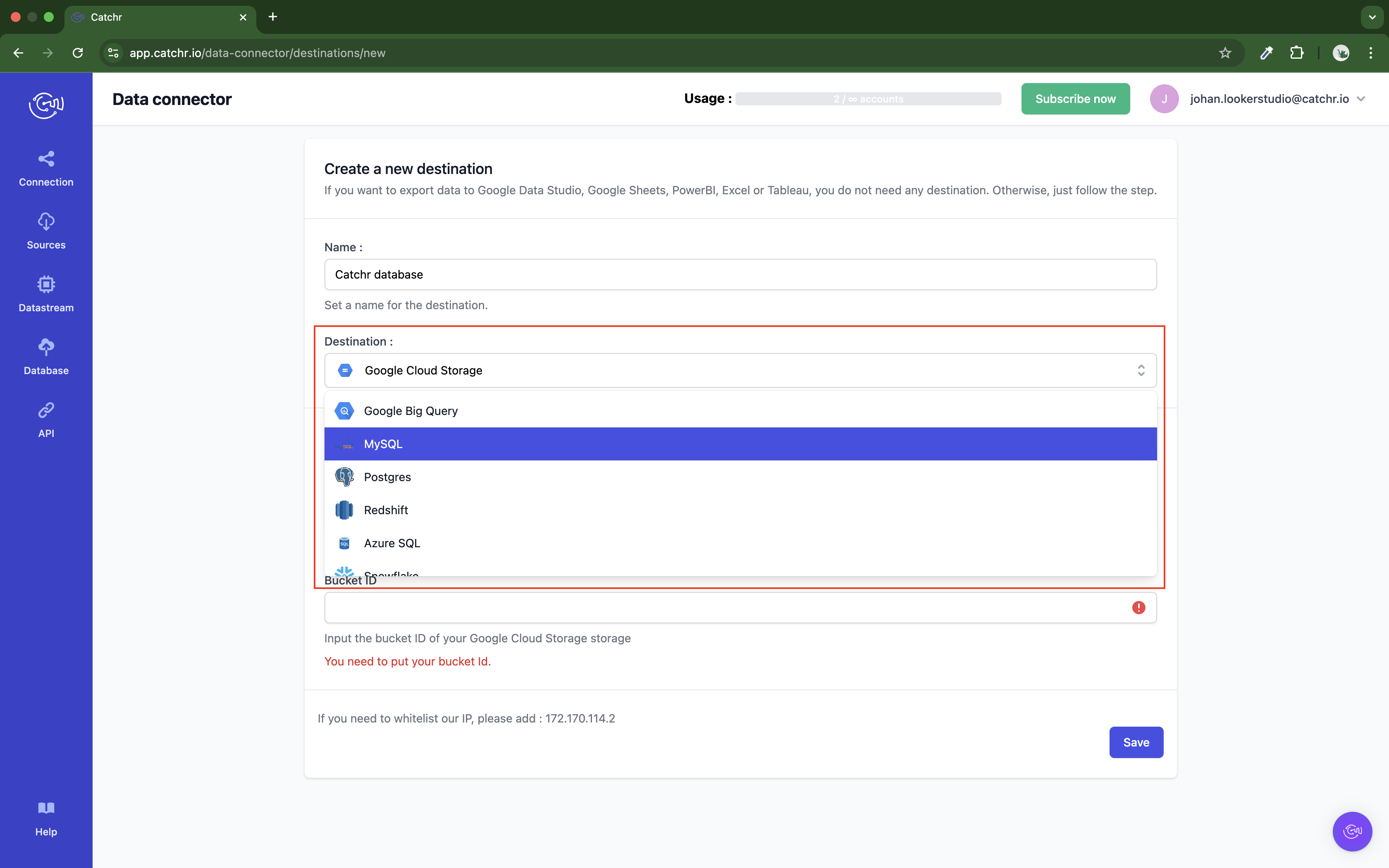This screenshot has width=1389, height=868.
Task: Choose Google Big Query option
Action: [740, 411]
